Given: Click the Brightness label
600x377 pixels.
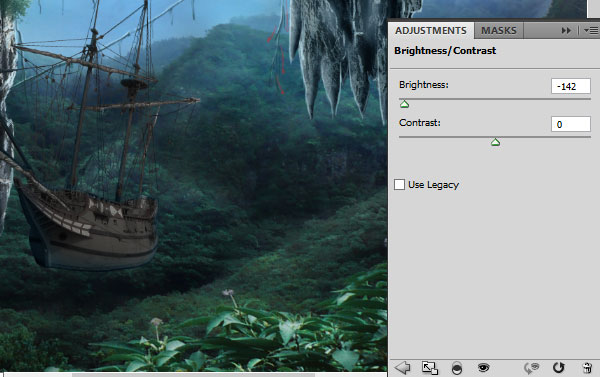Looking at the screenshot, I should 424,85.
